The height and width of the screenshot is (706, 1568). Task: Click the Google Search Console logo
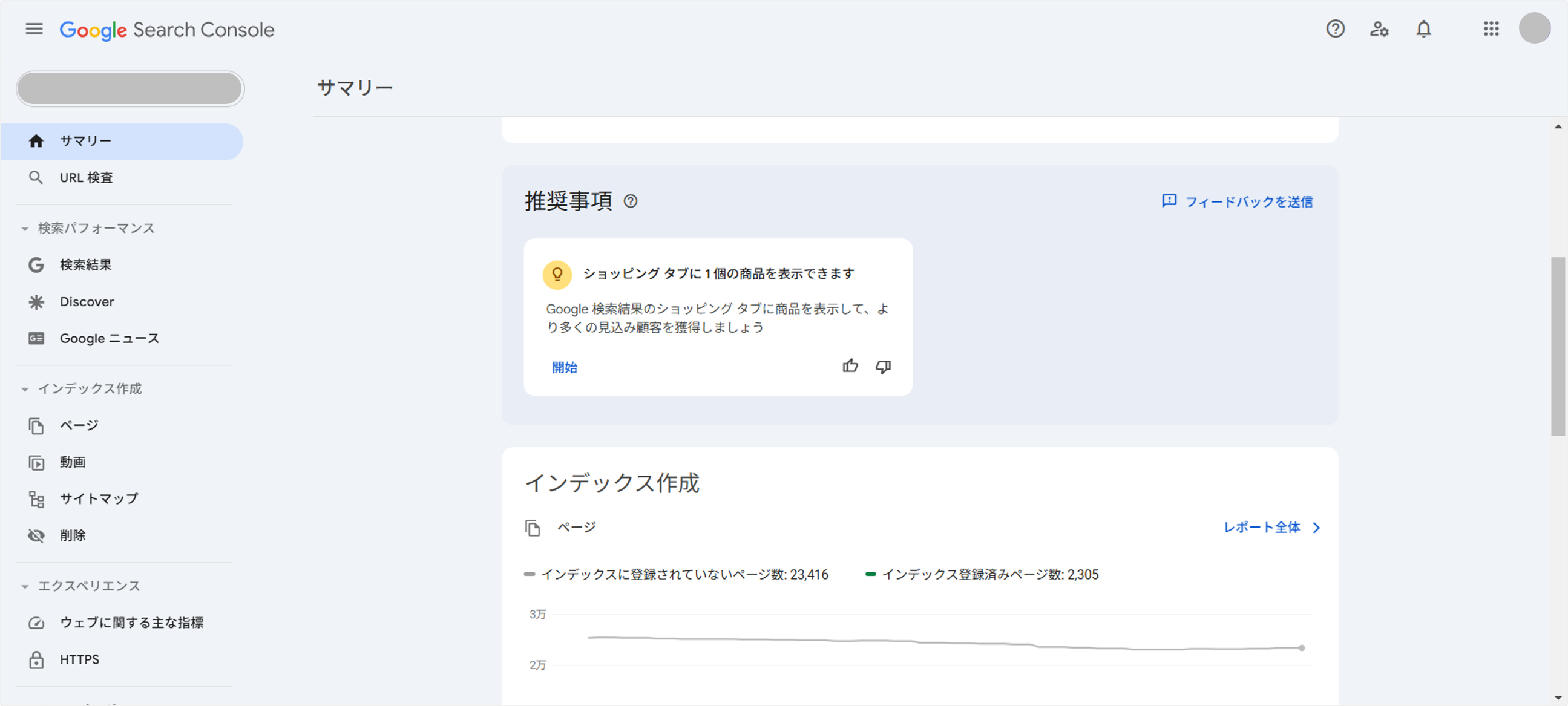tap(167, 29)
